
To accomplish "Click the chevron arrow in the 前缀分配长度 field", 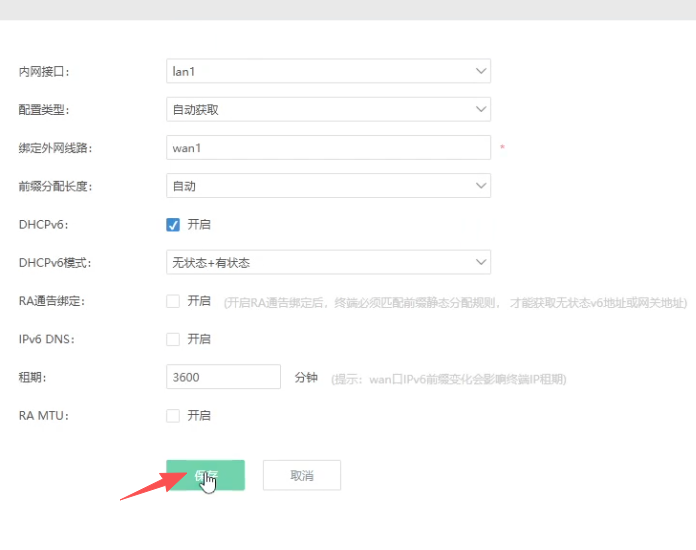I will [481, 186].
